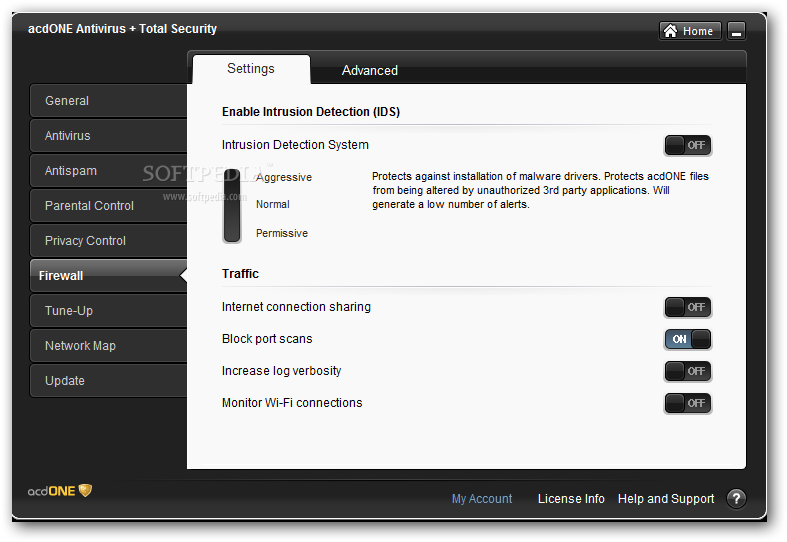The image size is (787, 542).
Task: Enable Monitor Wi-Fi connections
Action: (x=688, y=403)
